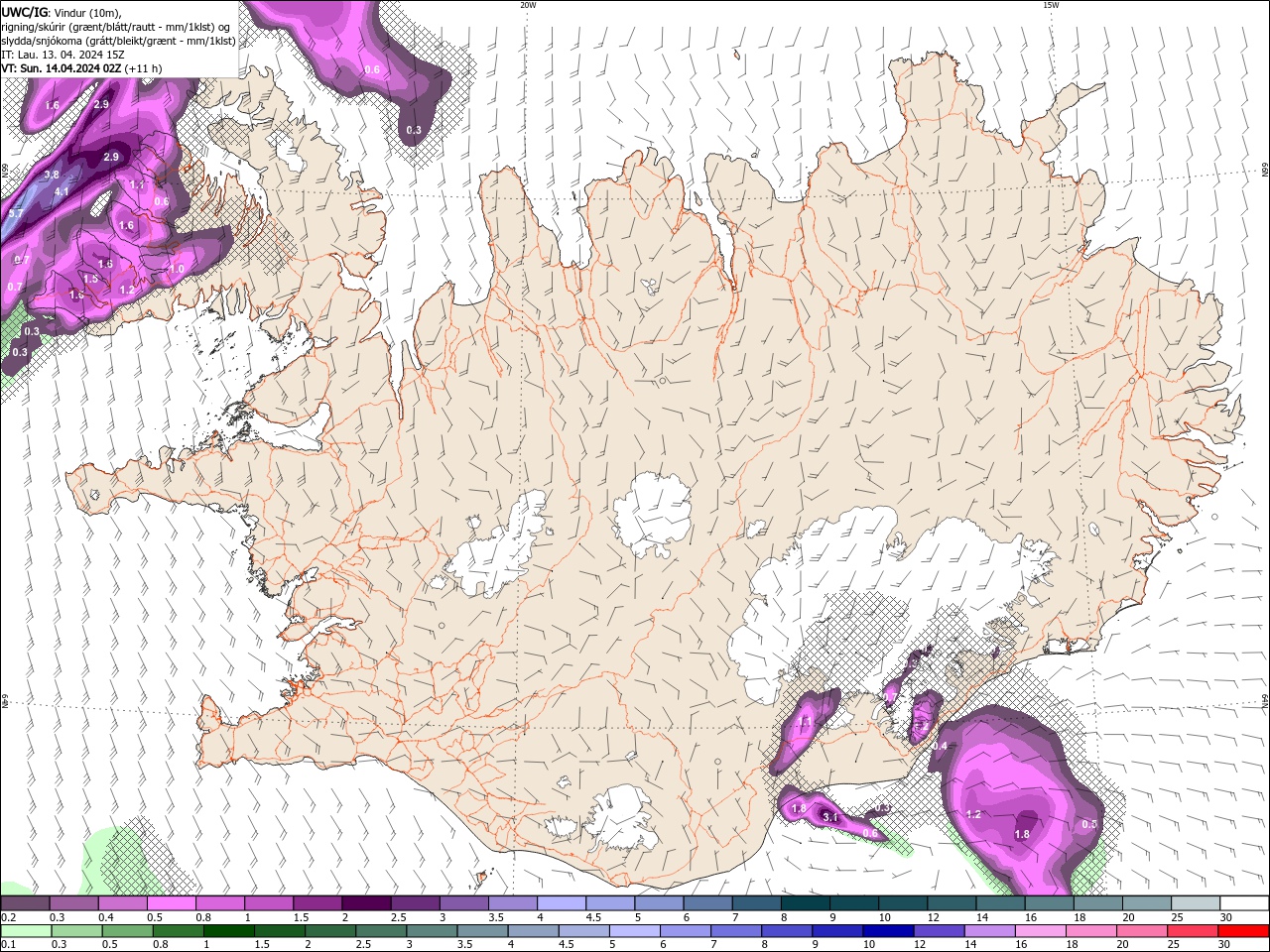Click the 15W longitude label
Screen dimensions: 1270x952
tap(1051, 5)
